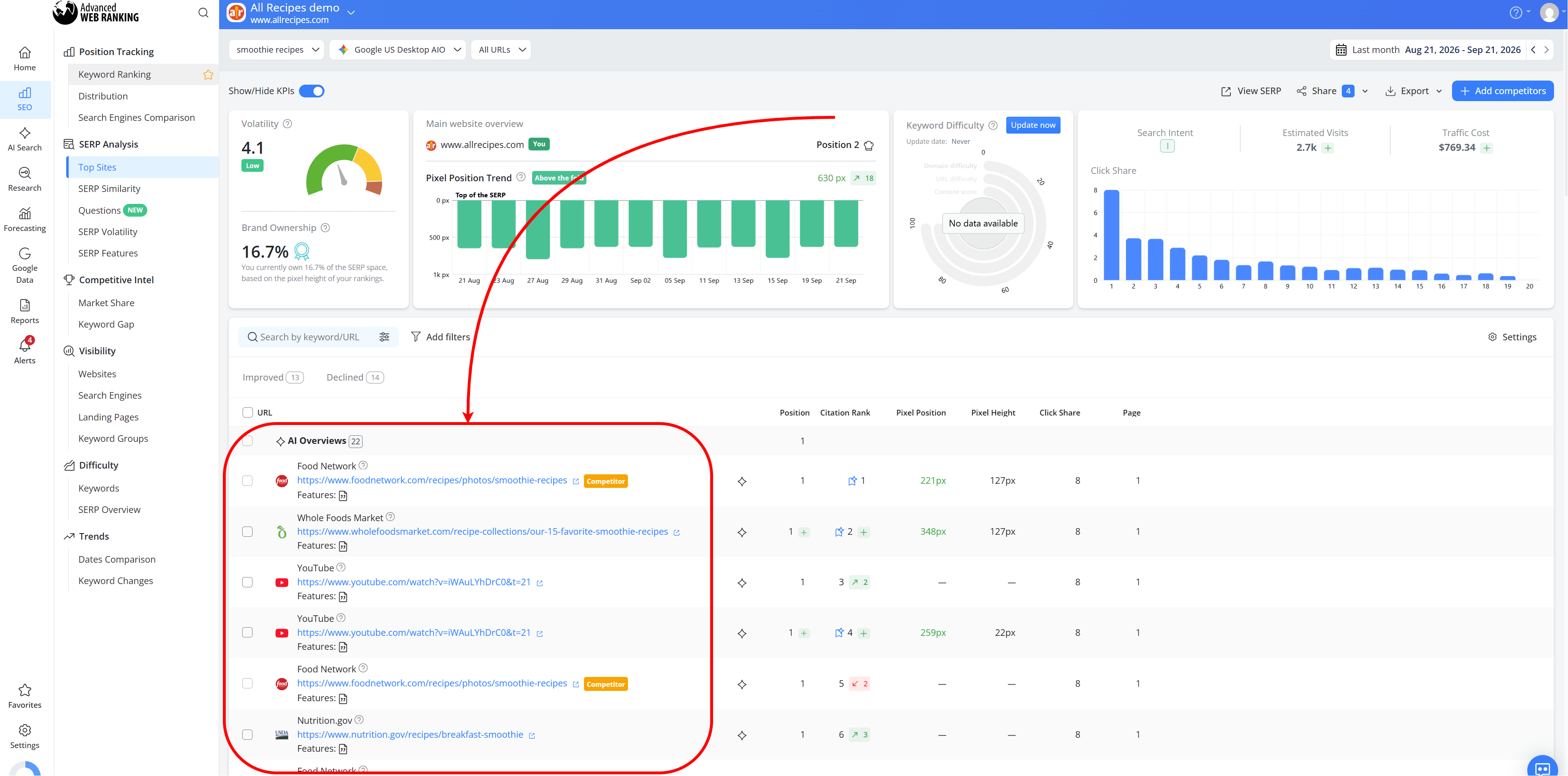The height and width of the screenshot is (776, 1568).
Task: Open Favorites star in the sidebar
Action: click(24, 690)
